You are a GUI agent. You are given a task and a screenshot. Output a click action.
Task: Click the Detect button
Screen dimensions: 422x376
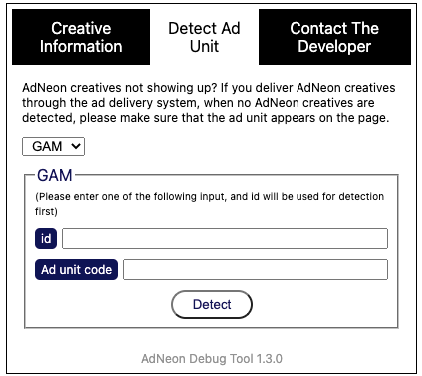tap(212, 304)
